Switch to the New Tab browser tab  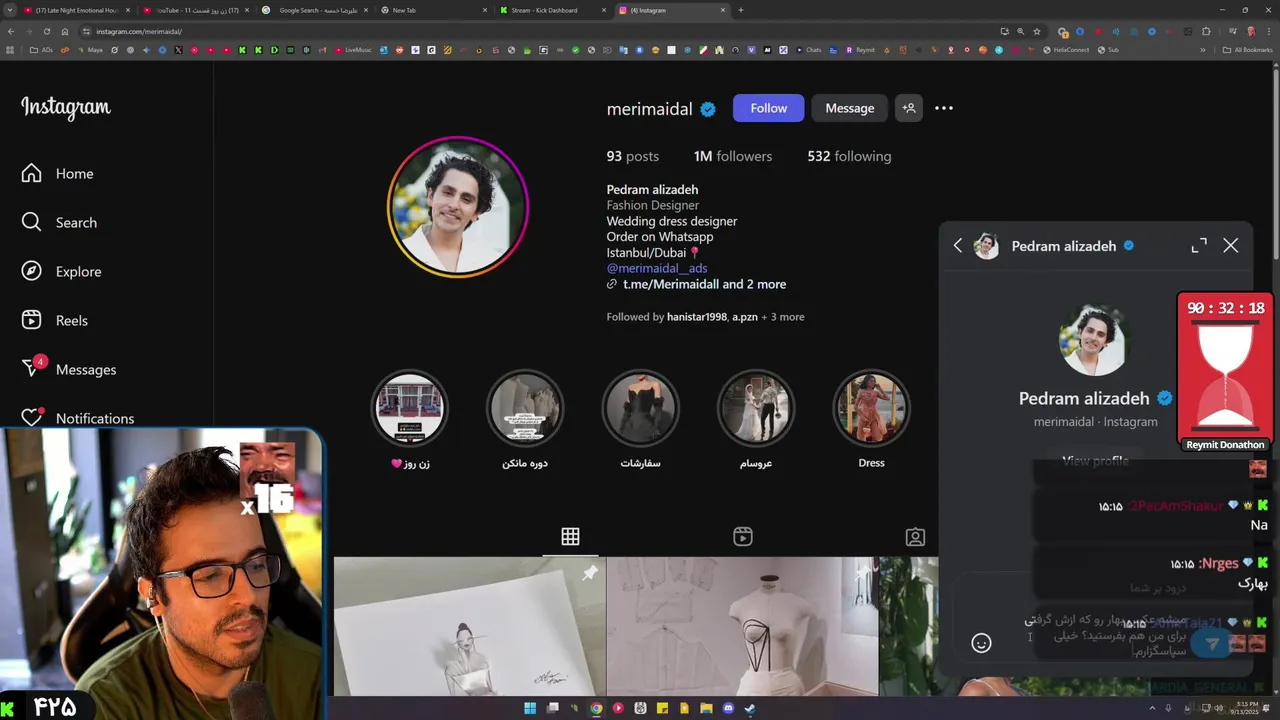pos(434,10)
